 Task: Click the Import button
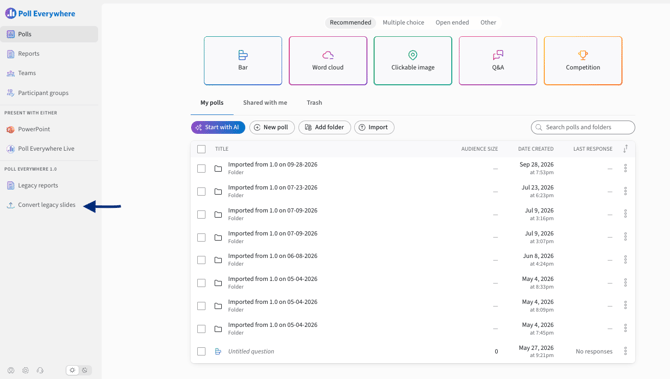374,127
